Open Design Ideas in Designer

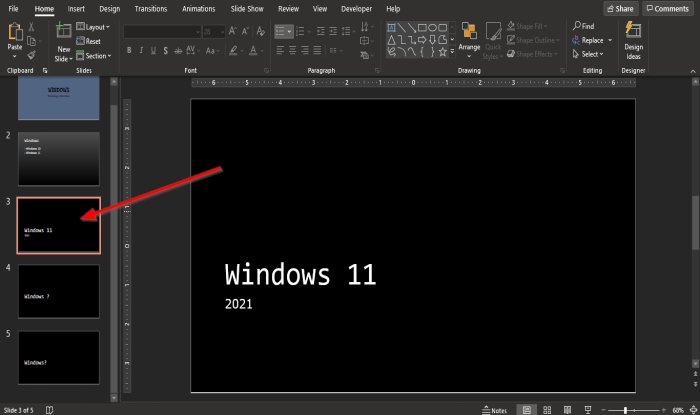point(633,41)
